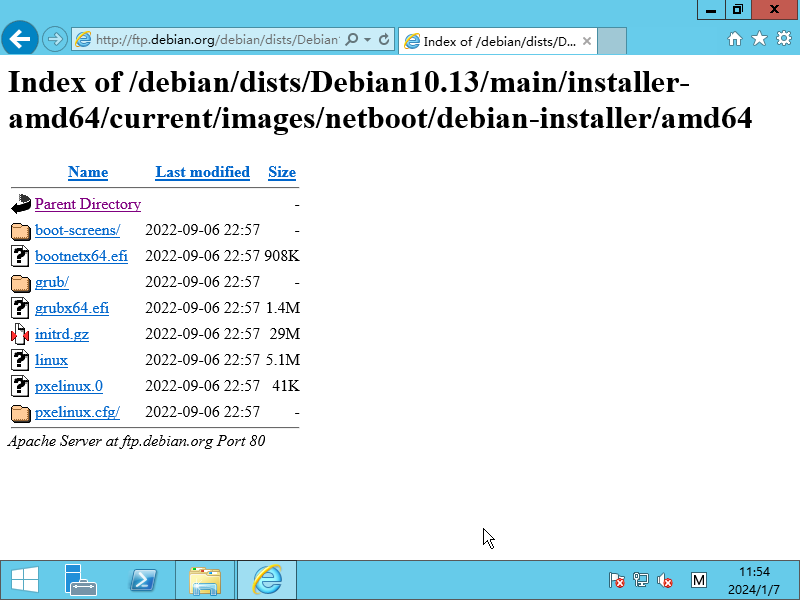
Task: Close the Index of /debian tab
Action: [x=587, y=41]
